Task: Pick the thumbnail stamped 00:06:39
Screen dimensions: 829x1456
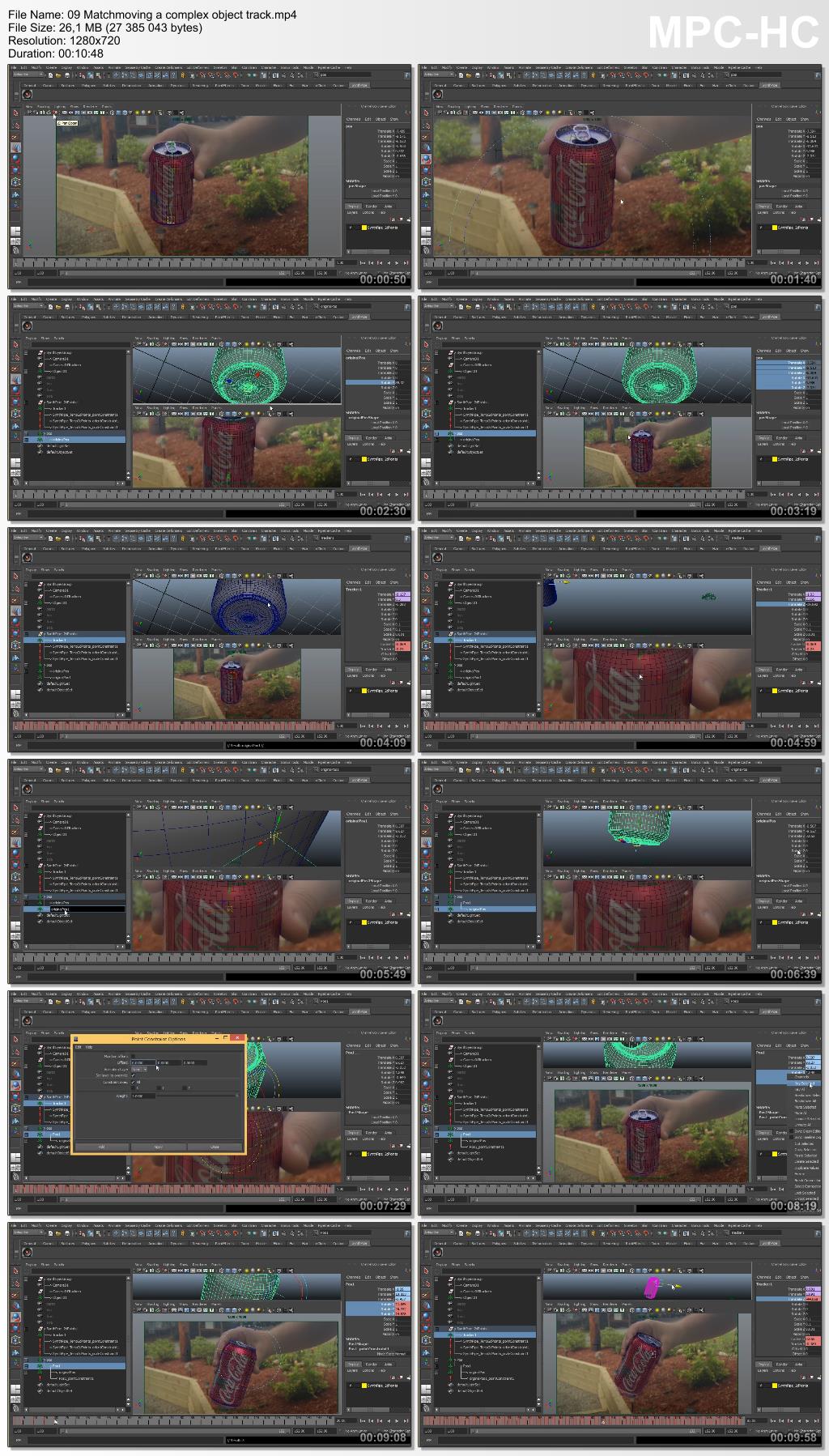Action: (x=621, y=871)
